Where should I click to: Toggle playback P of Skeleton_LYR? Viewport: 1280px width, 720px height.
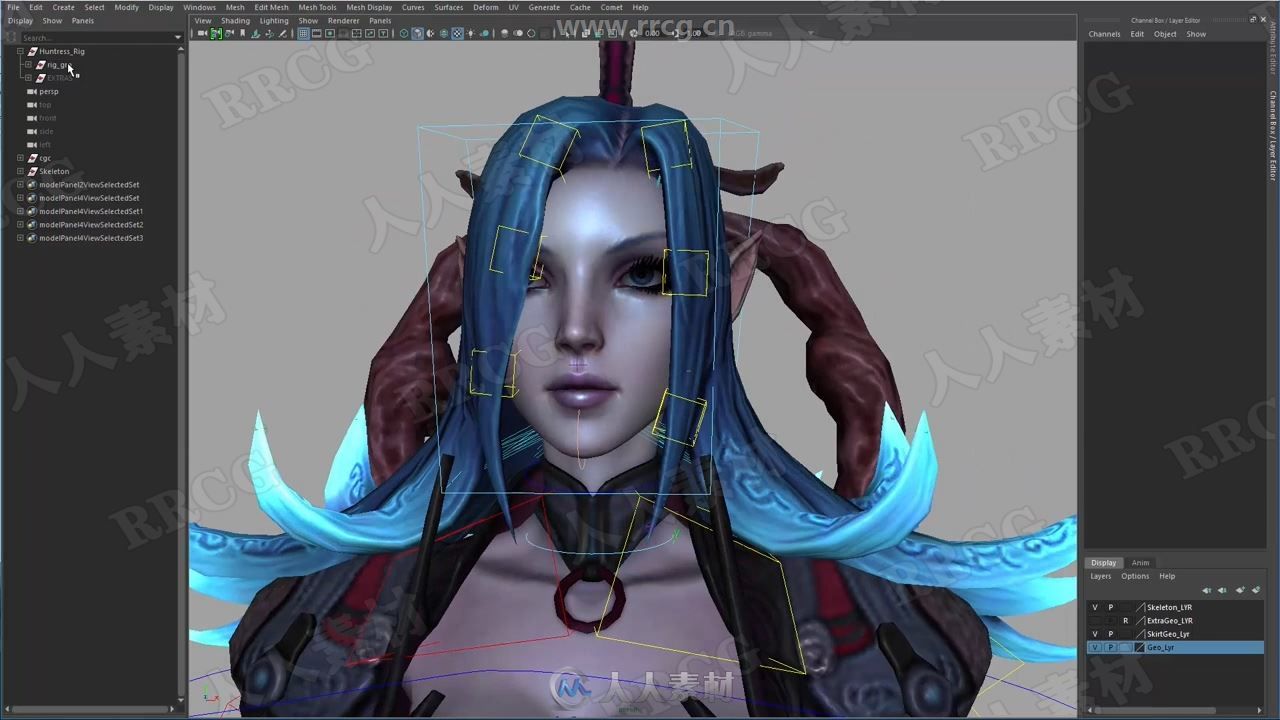pos(1111,607)
